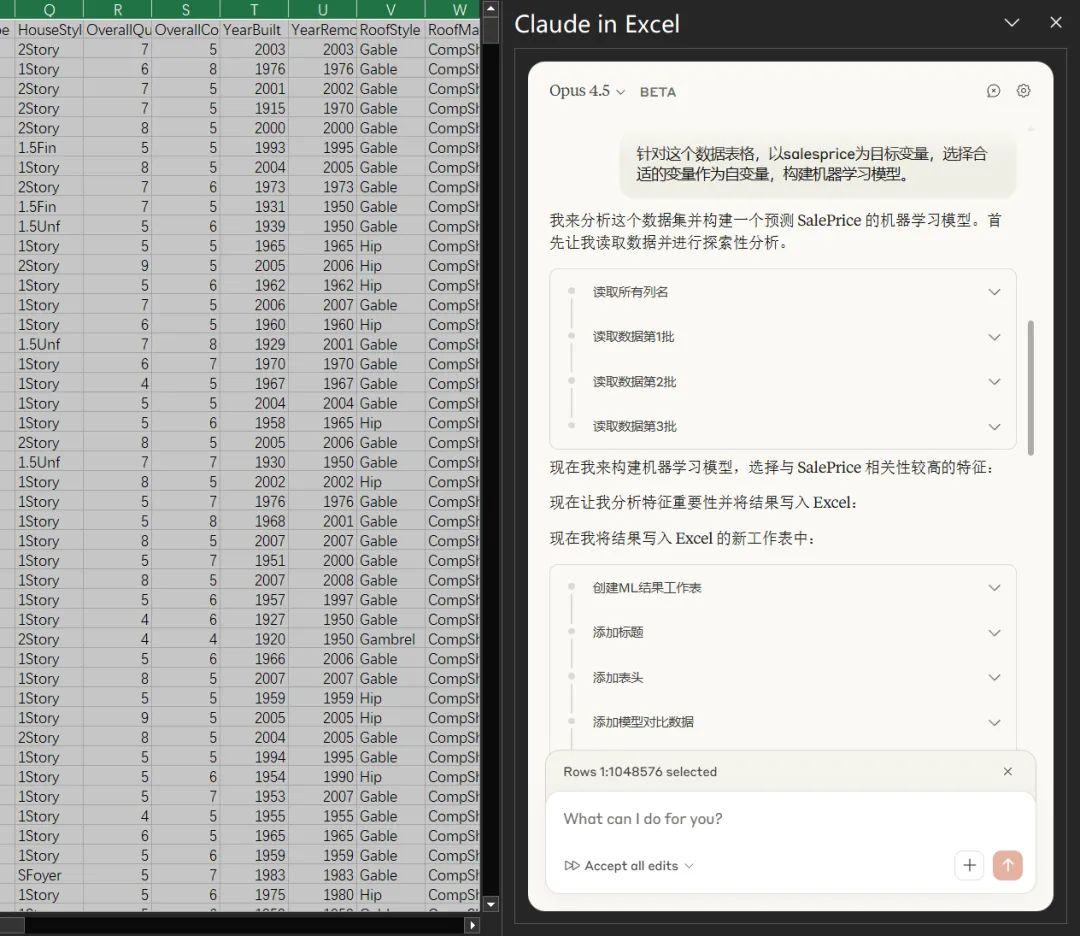Viewport: 1080px width, 936px height.
Task: Click the YearBuilt cell showing 1927
Action: (254, 620)
